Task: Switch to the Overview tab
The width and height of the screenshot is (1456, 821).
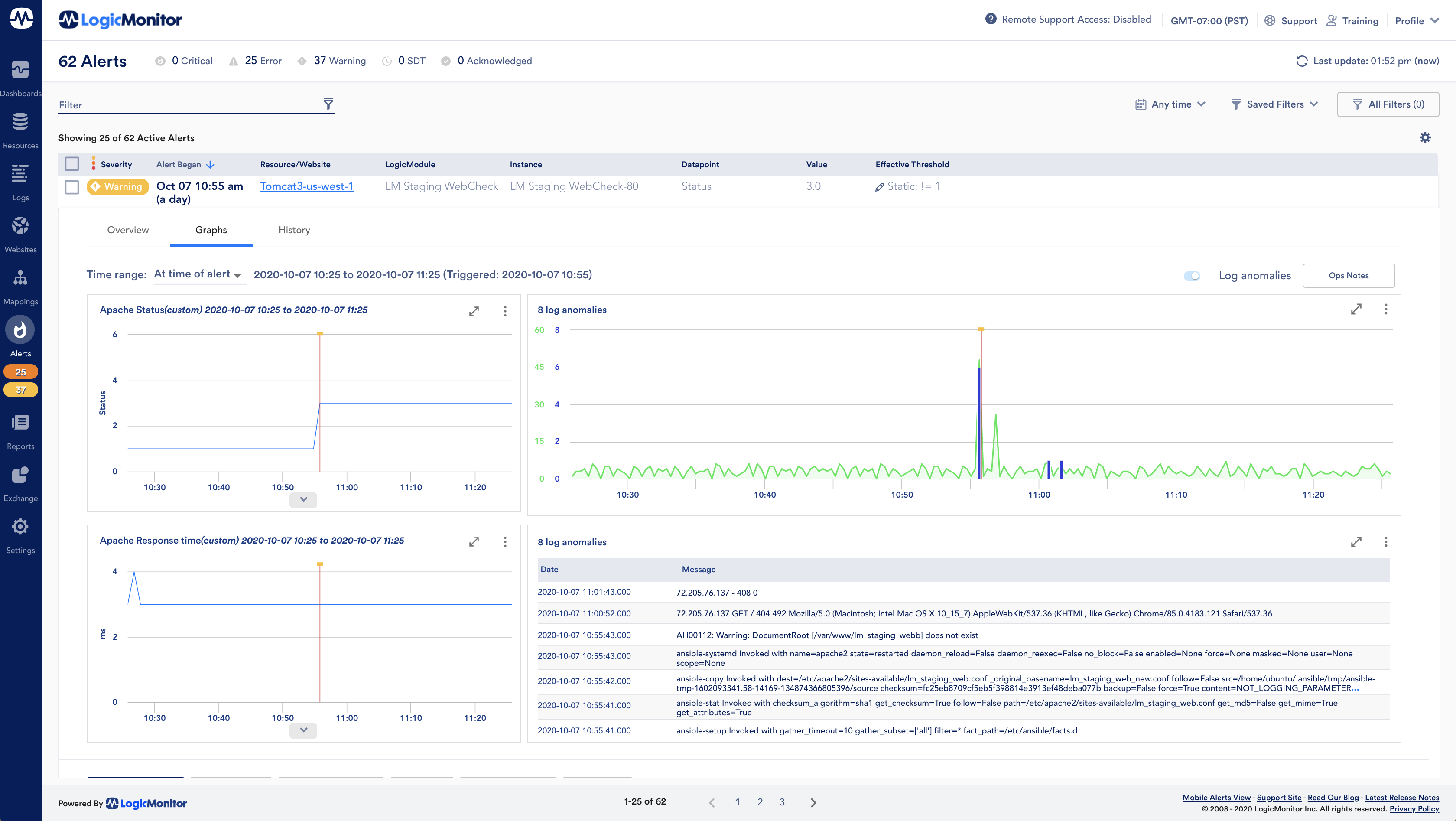Action: (128, 230)
